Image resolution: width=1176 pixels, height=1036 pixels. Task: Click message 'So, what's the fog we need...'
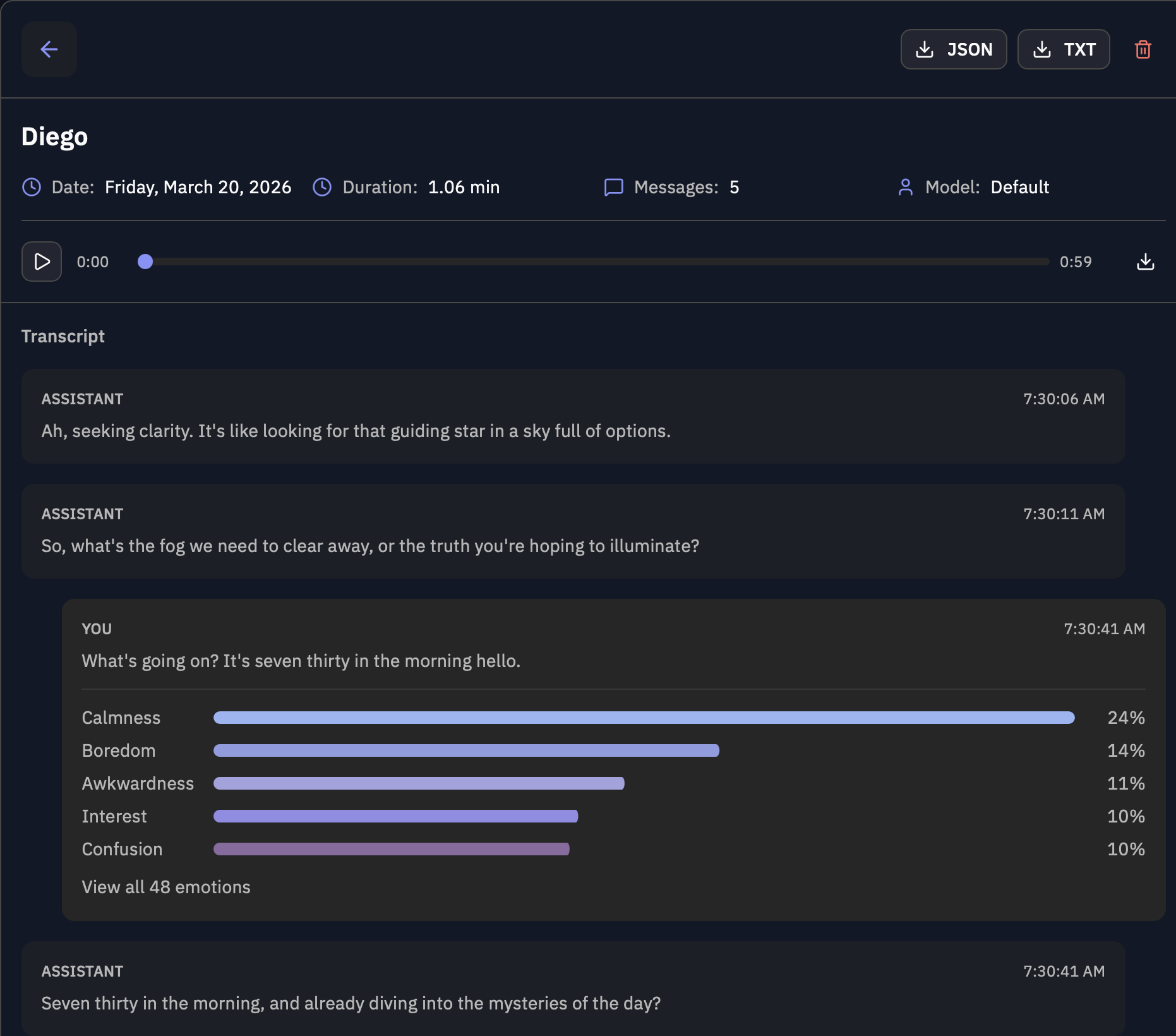tap(370, 546)
